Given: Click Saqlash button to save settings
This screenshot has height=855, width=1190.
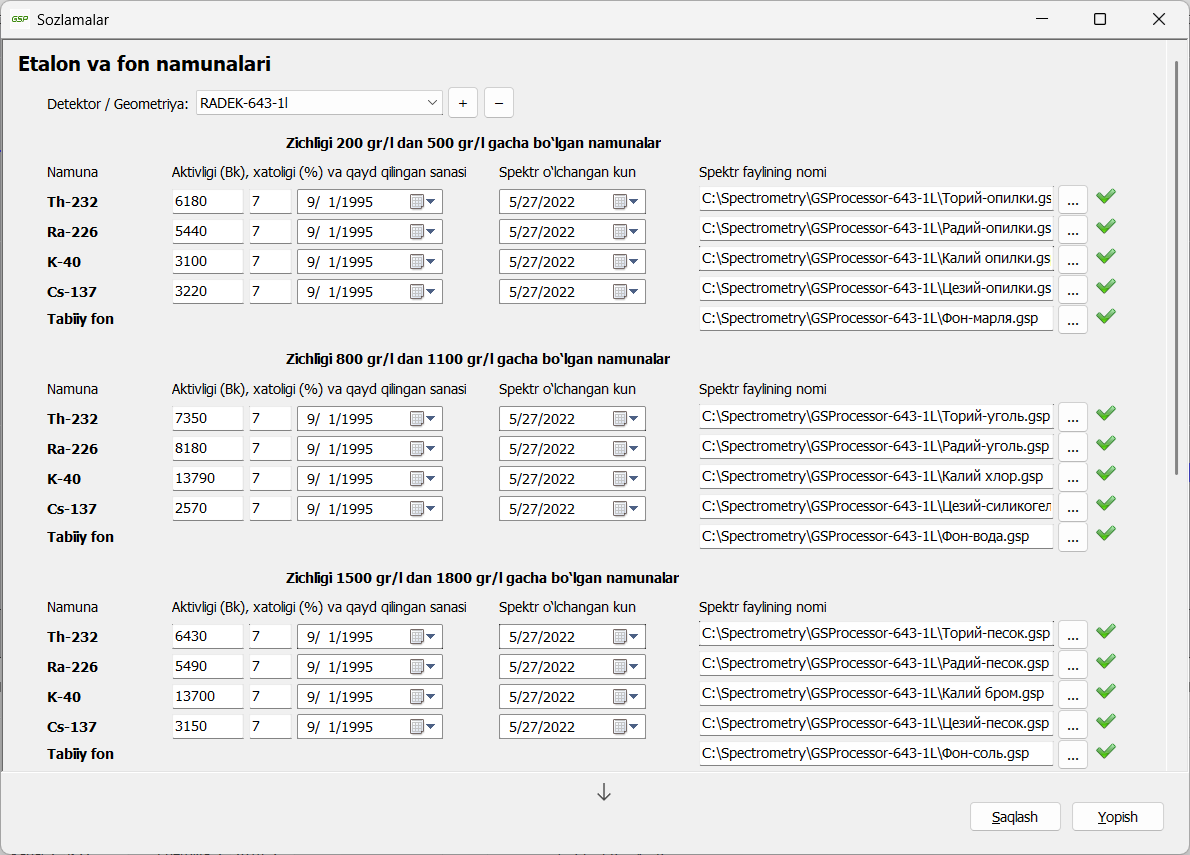Looking at the screenshot, I should click(x=1015, y=817).
